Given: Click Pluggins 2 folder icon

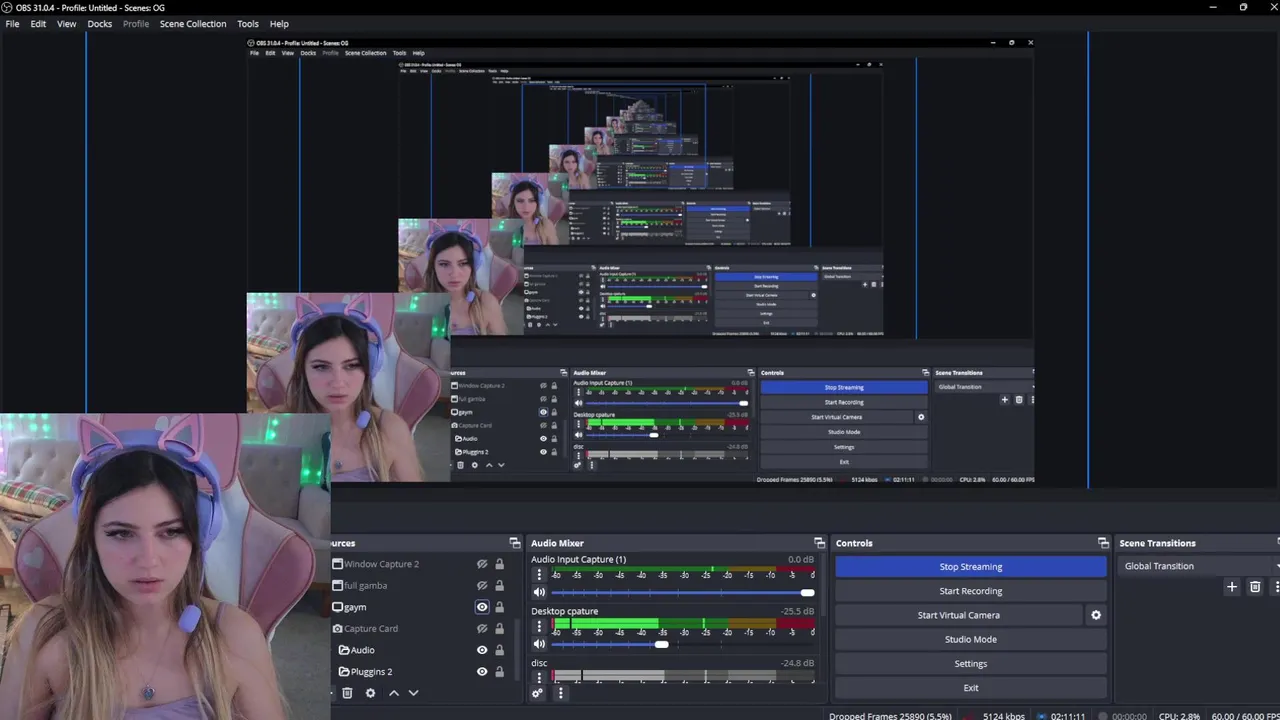Looking at the screenshot, I should (344, 671).
